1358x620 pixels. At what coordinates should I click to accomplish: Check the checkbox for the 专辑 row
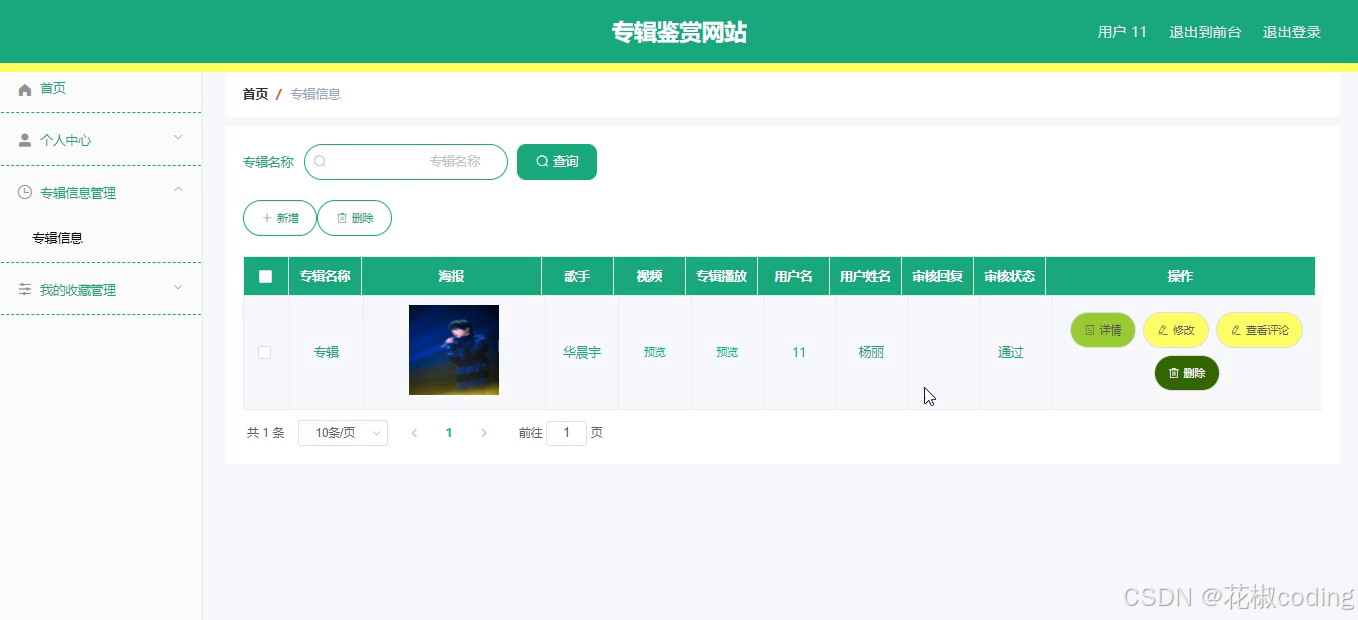[x=265, y=352]
